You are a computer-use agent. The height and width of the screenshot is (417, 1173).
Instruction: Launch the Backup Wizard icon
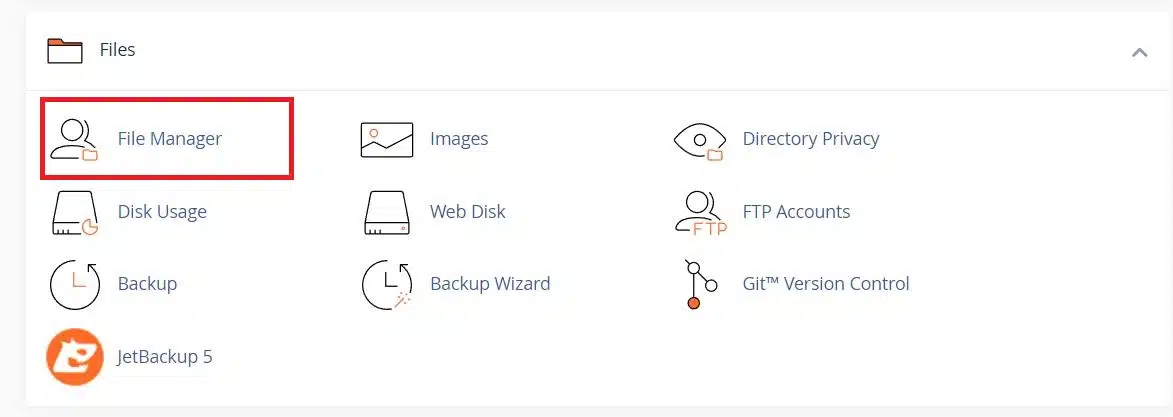tap(386, 284)
